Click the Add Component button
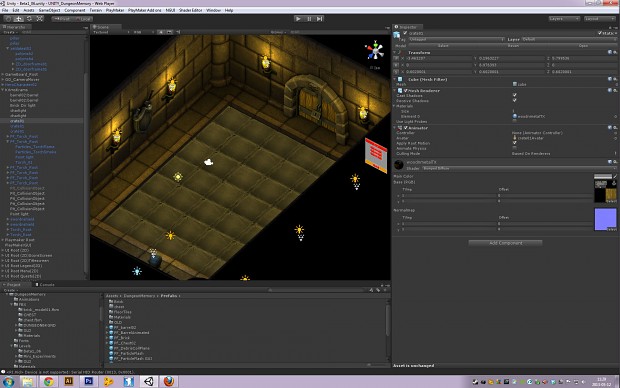The image size is (620, 388). coord(505,243)
